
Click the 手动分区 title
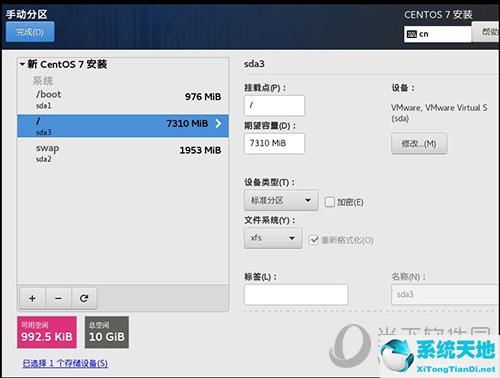27,14
